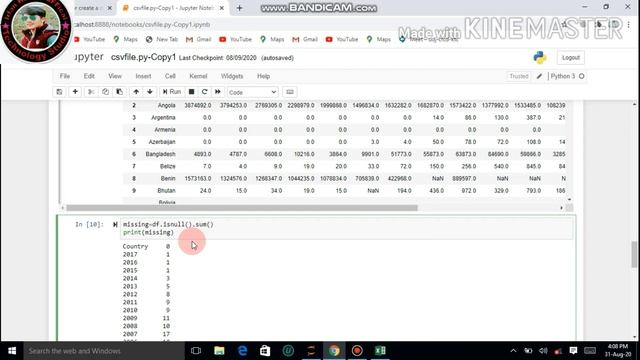Open the Kernel menu
This screenshot has width=640, height=360.
click(x=198, y=76)
